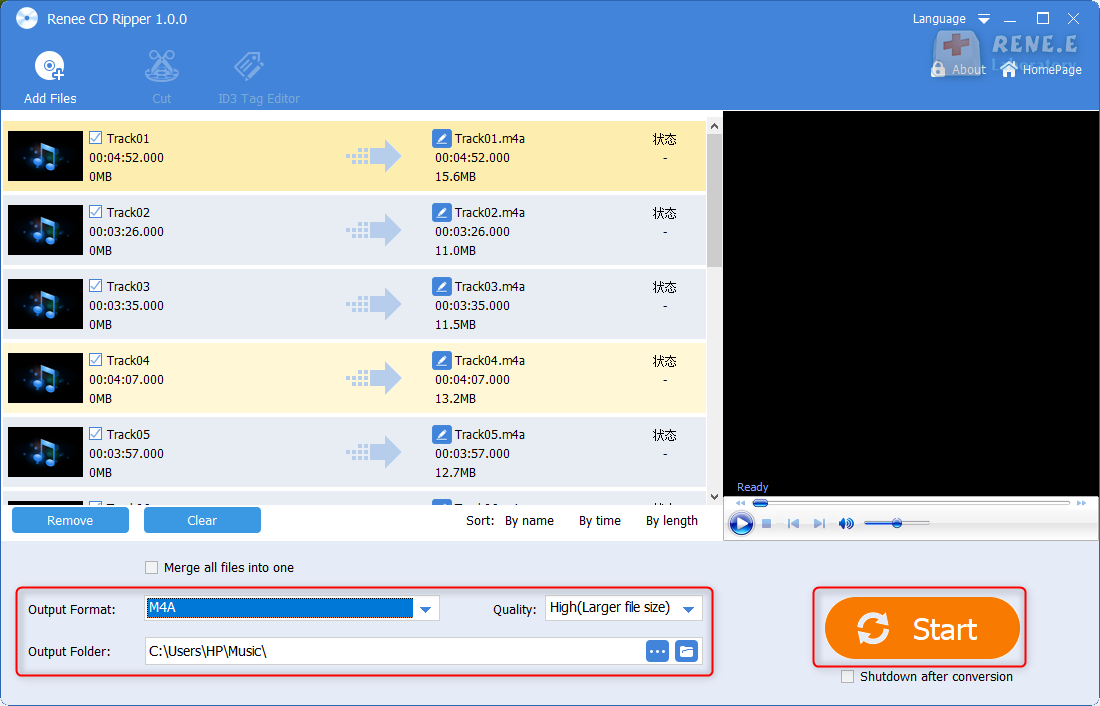Click the About lock icon

tap(938, 69)
